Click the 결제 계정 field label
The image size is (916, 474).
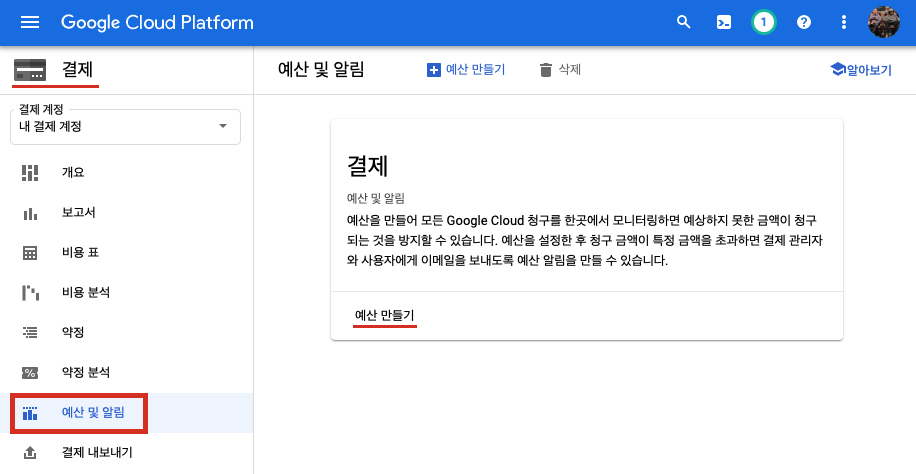[x=41, y=109]
